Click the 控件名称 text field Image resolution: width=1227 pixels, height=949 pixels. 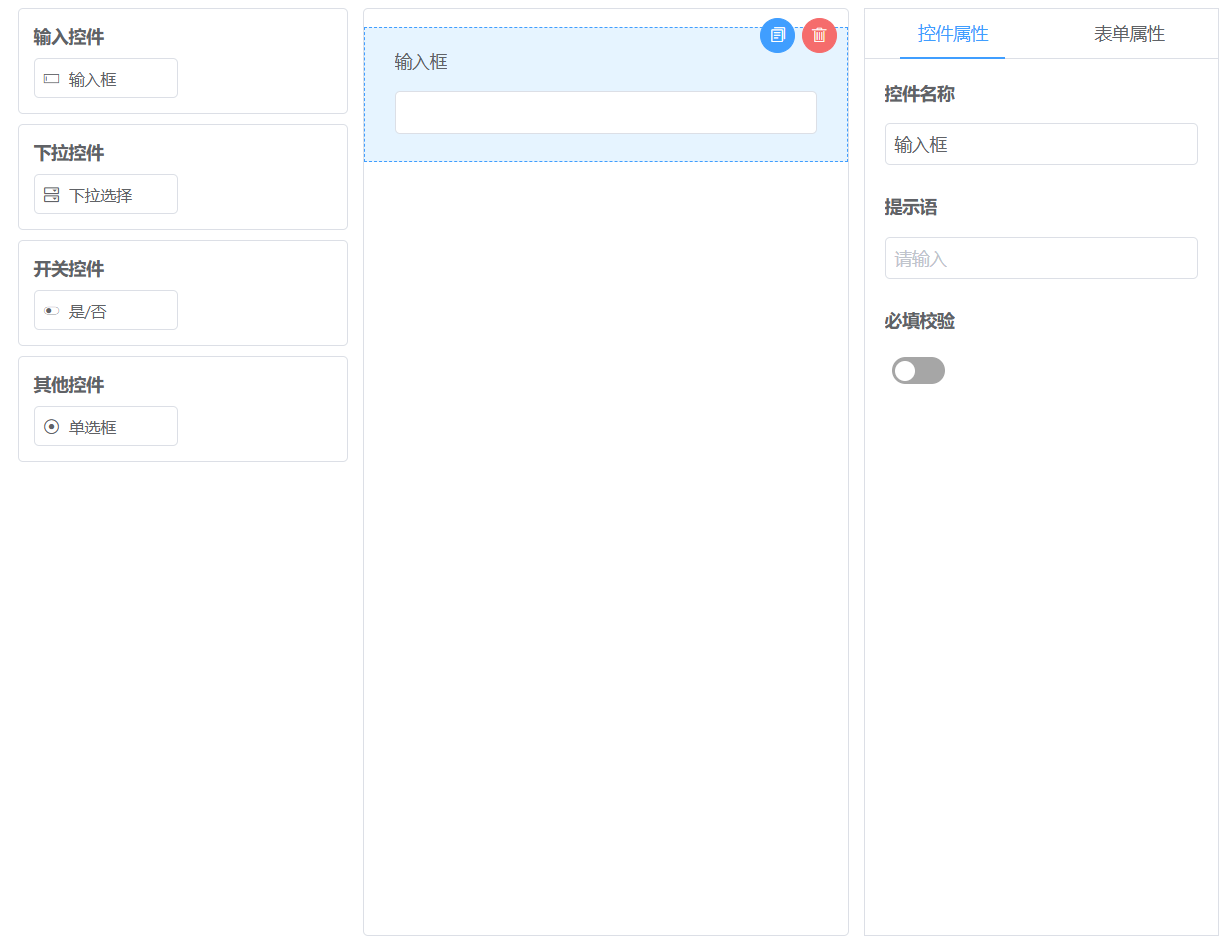[1040, 144]
